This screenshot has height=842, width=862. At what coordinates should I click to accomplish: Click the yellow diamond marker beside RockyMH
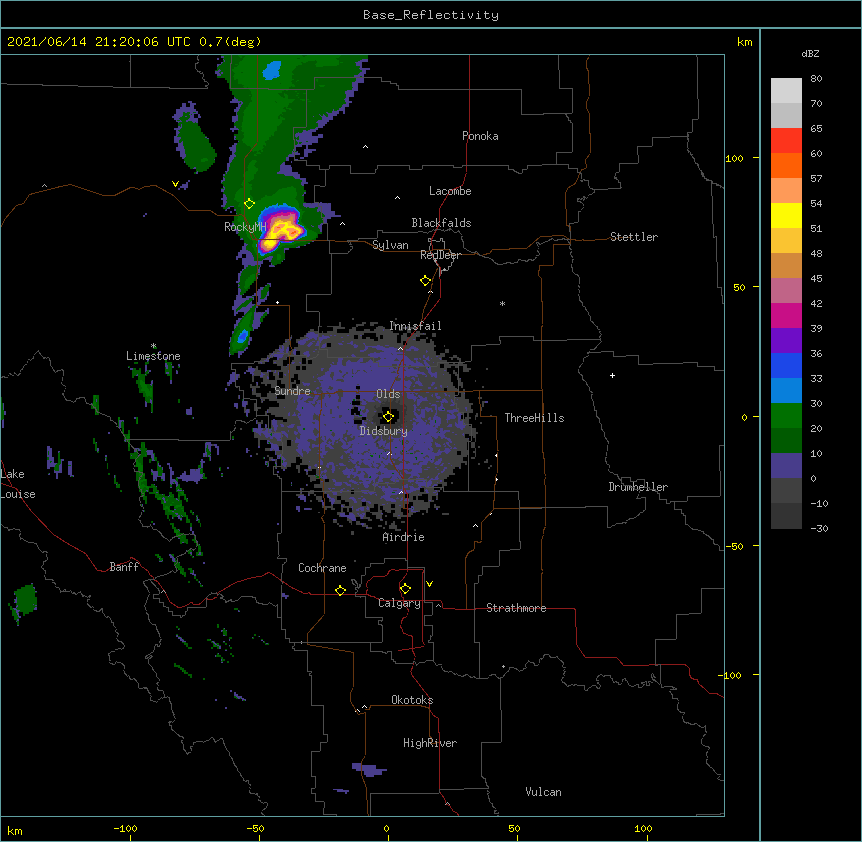[249, 204]
